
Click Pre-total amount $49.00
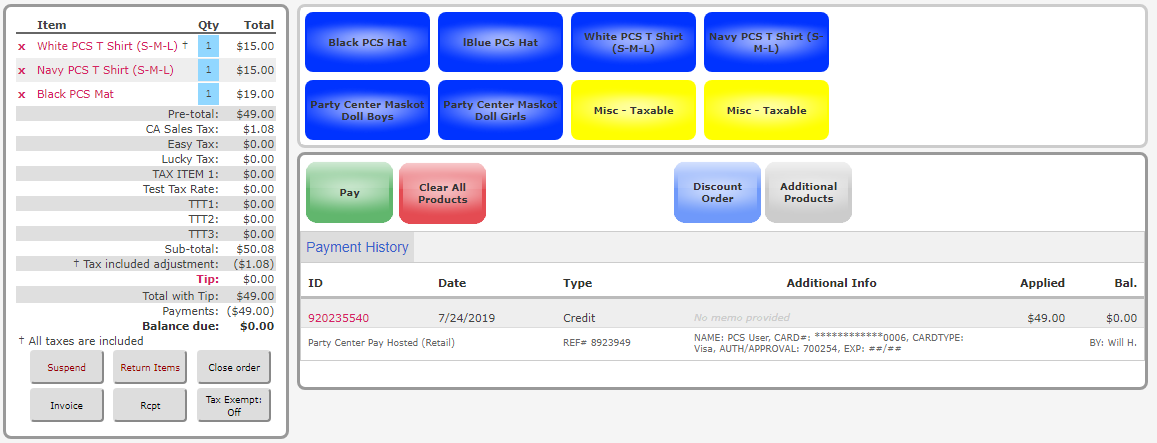[255, 114]
